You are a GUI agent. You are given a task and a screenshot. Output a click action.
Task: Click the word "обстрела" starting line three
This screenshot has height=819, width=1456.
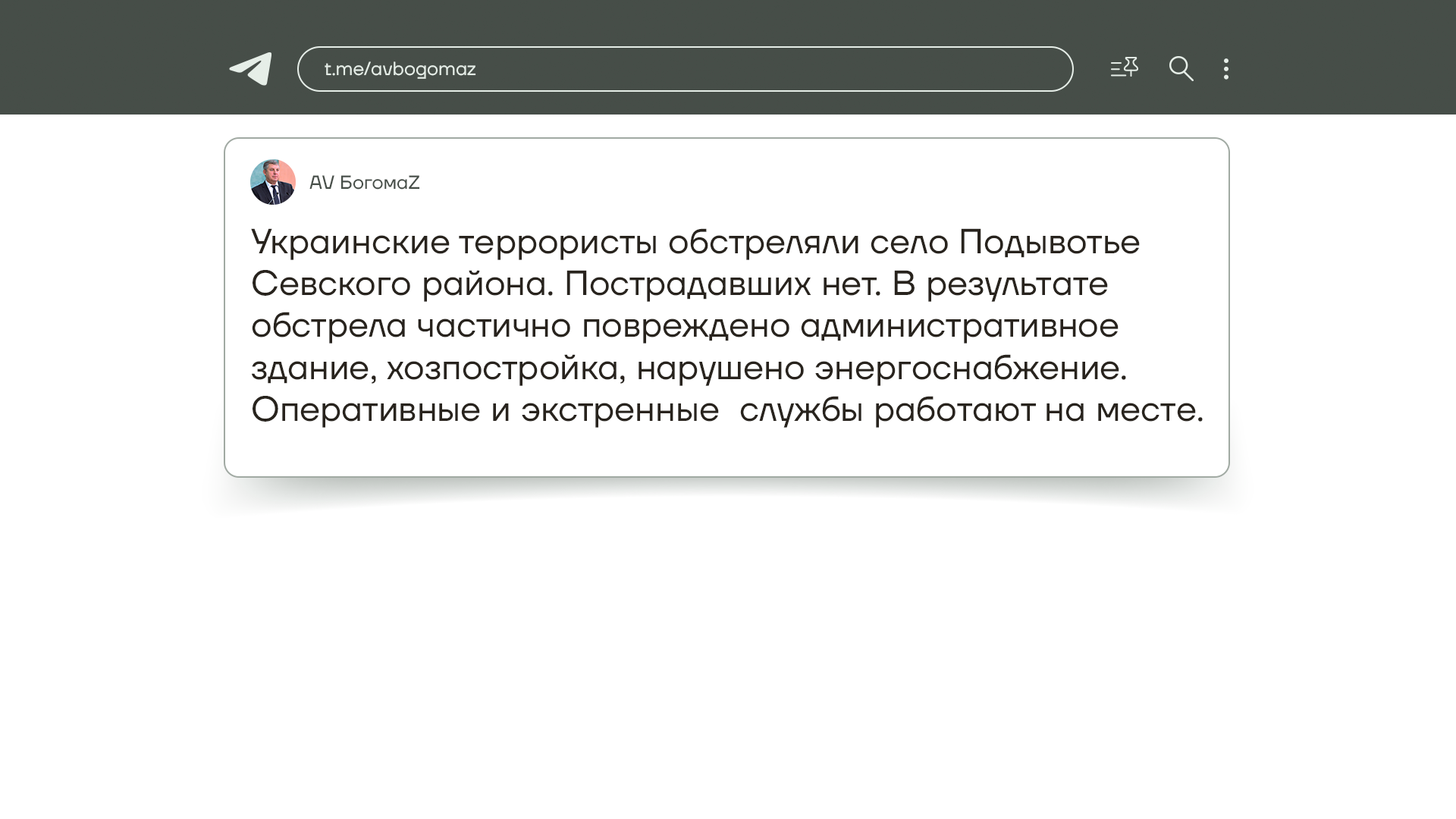(329, 326)
